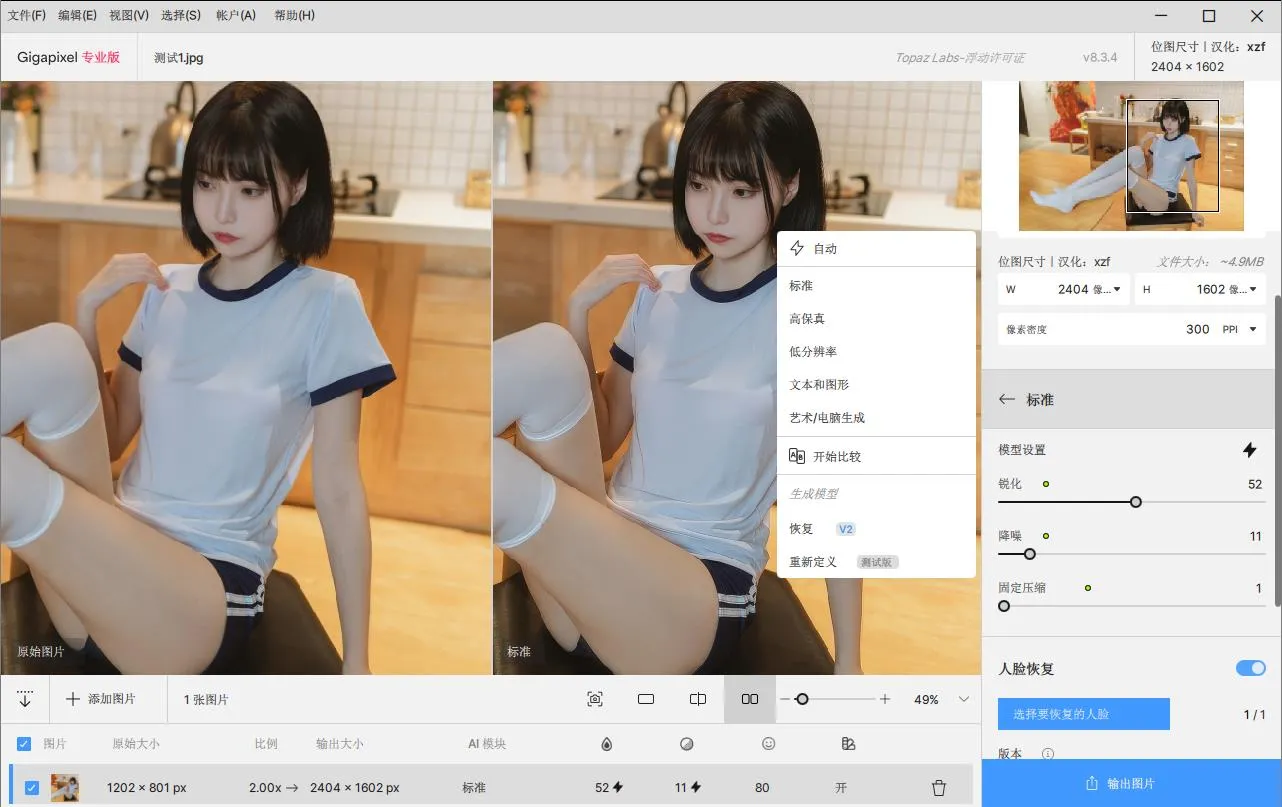Open the width unit dropdown
Screen dimensions: 1282x807
coord(1116,289)
